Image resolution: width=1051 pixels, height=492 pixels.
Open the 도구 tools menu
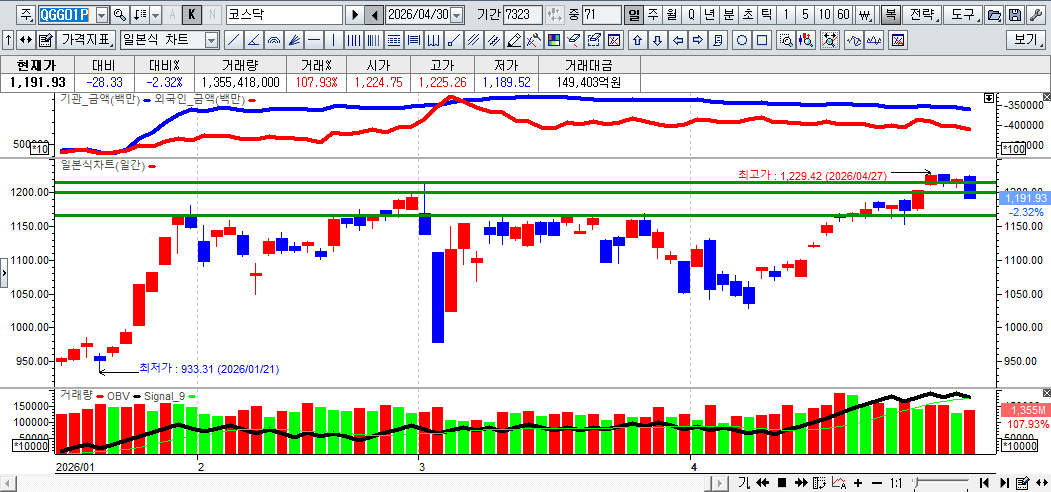point(962,15)
